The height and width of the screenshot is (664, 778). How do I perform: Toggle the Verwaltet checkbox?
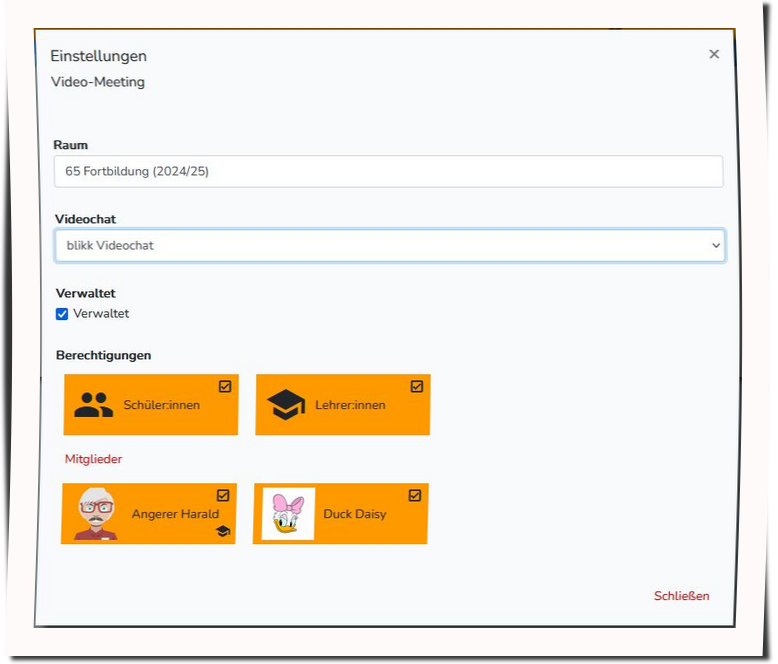point(62,314)
